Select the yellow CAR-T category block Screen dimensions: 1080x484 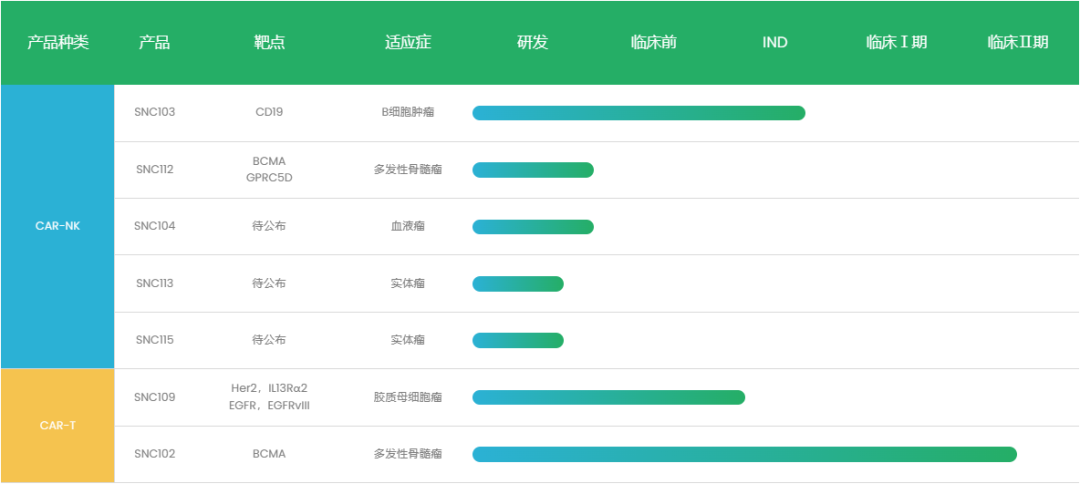[x=57, y=425]
